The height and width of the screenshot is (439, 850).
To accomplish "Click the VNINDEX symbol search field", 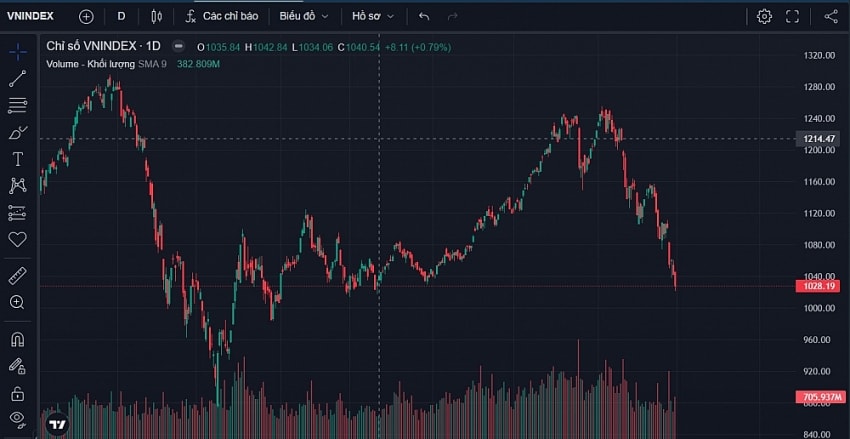I will [x=30, y=16].
